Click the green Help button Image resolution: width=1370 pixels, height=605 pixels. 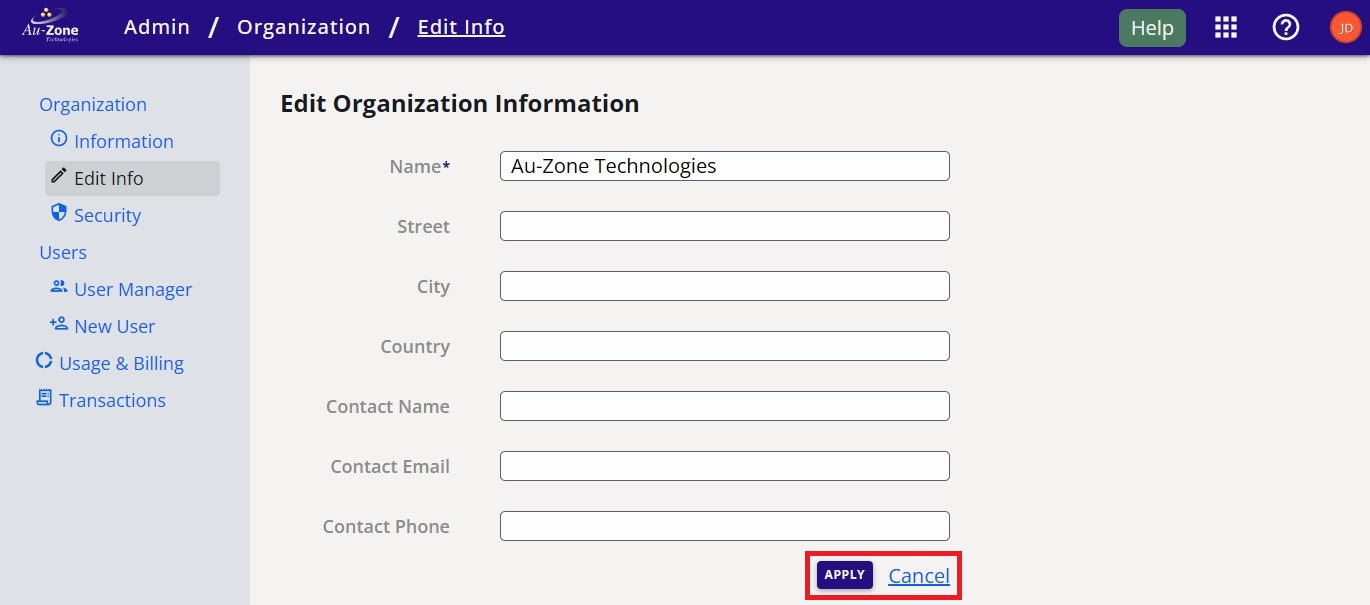[1151, 27]
